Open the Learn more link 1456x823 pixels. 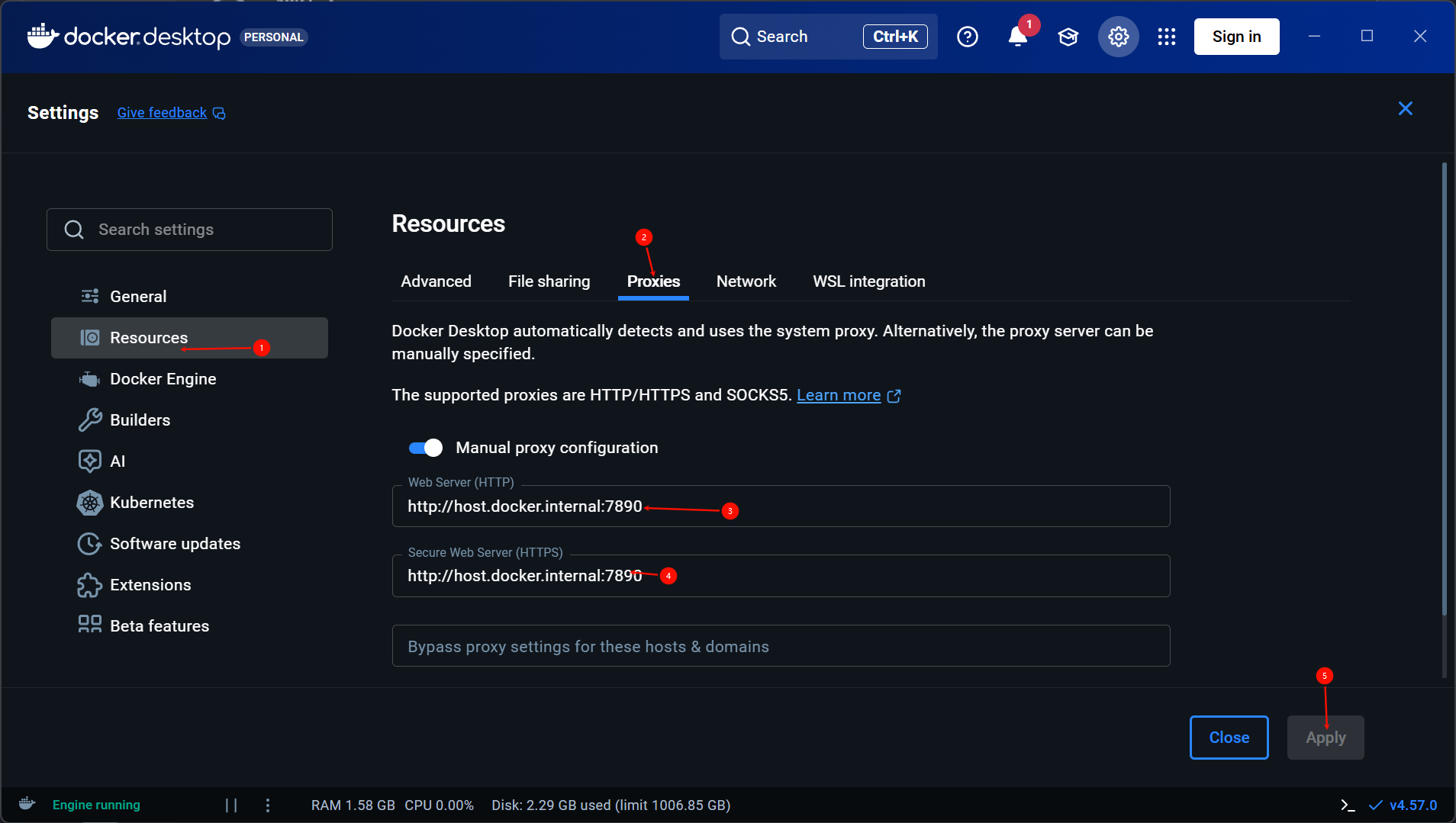coord(839,395)
